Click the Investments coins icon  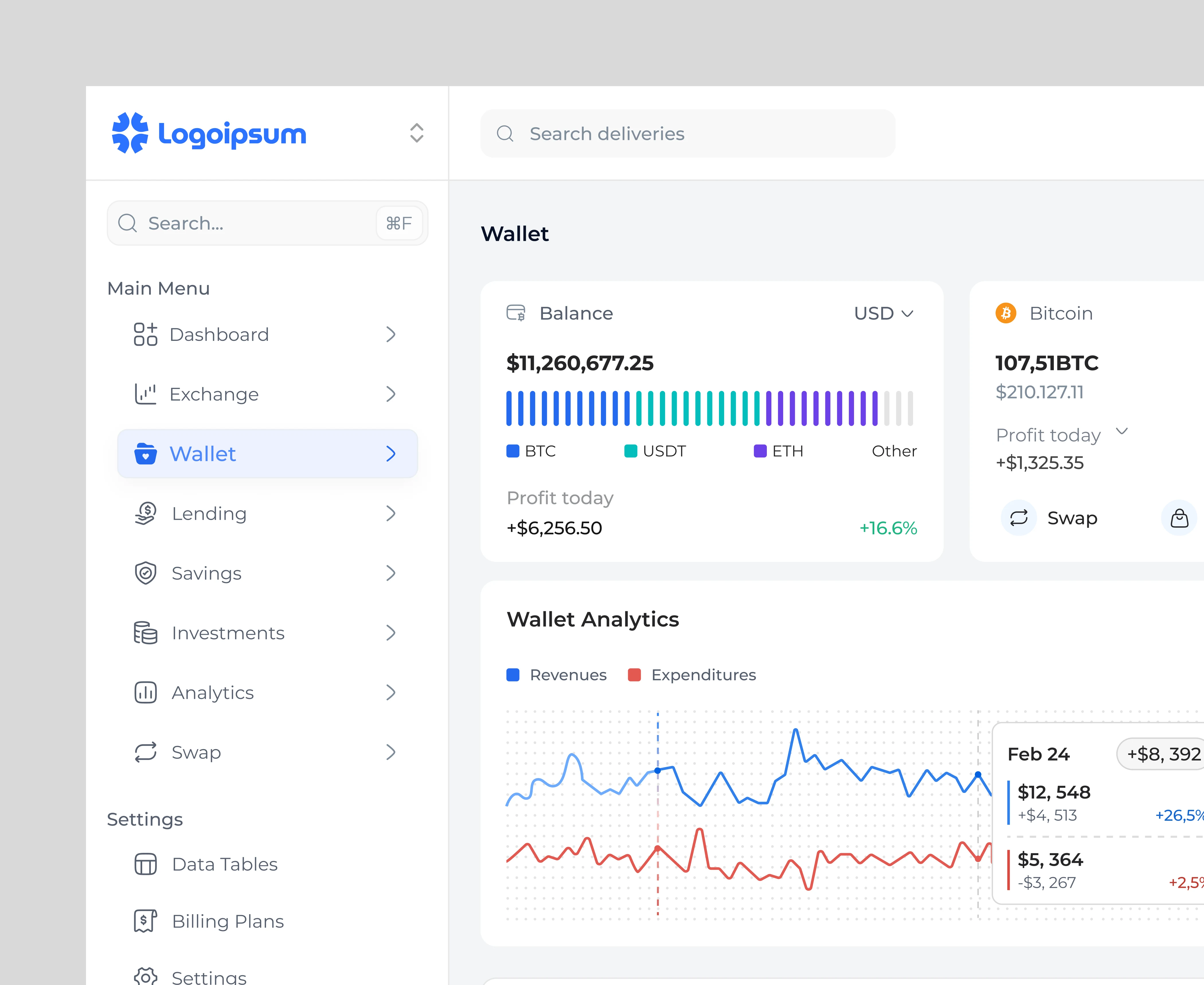pyautogui.click(x=145, y=633)
